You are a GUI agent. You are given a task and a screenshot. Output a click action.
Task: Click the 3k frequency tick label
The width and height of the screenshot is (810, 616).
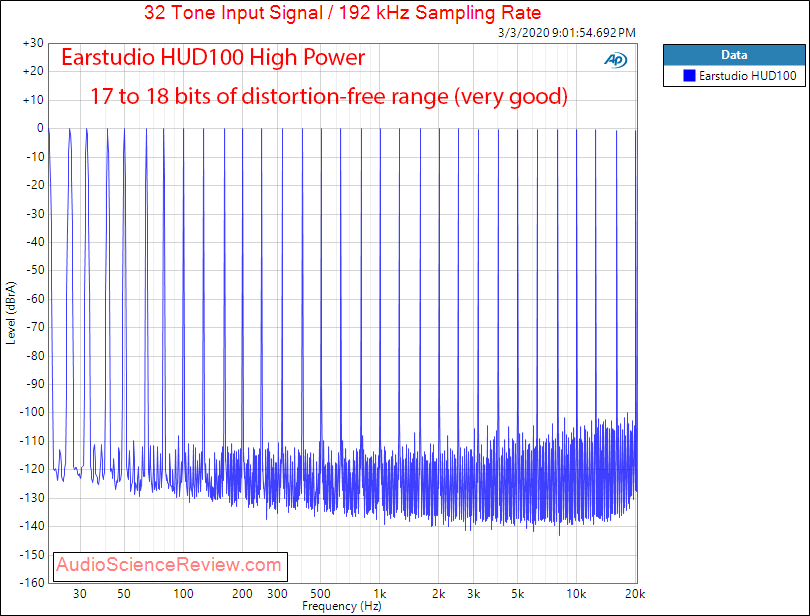click(x=474, y=594)
